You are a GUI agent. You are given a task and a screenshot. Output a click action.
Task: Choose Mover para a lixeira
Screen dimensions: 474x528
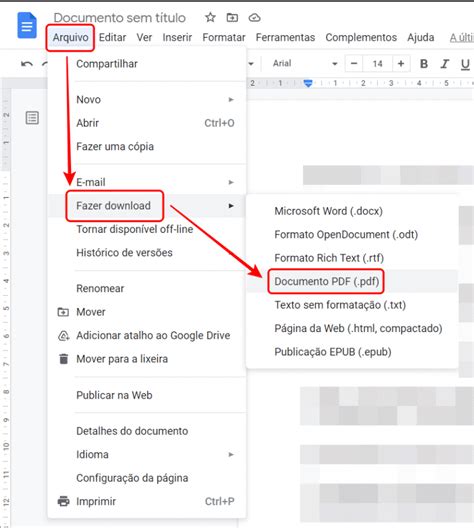[147, 359]
